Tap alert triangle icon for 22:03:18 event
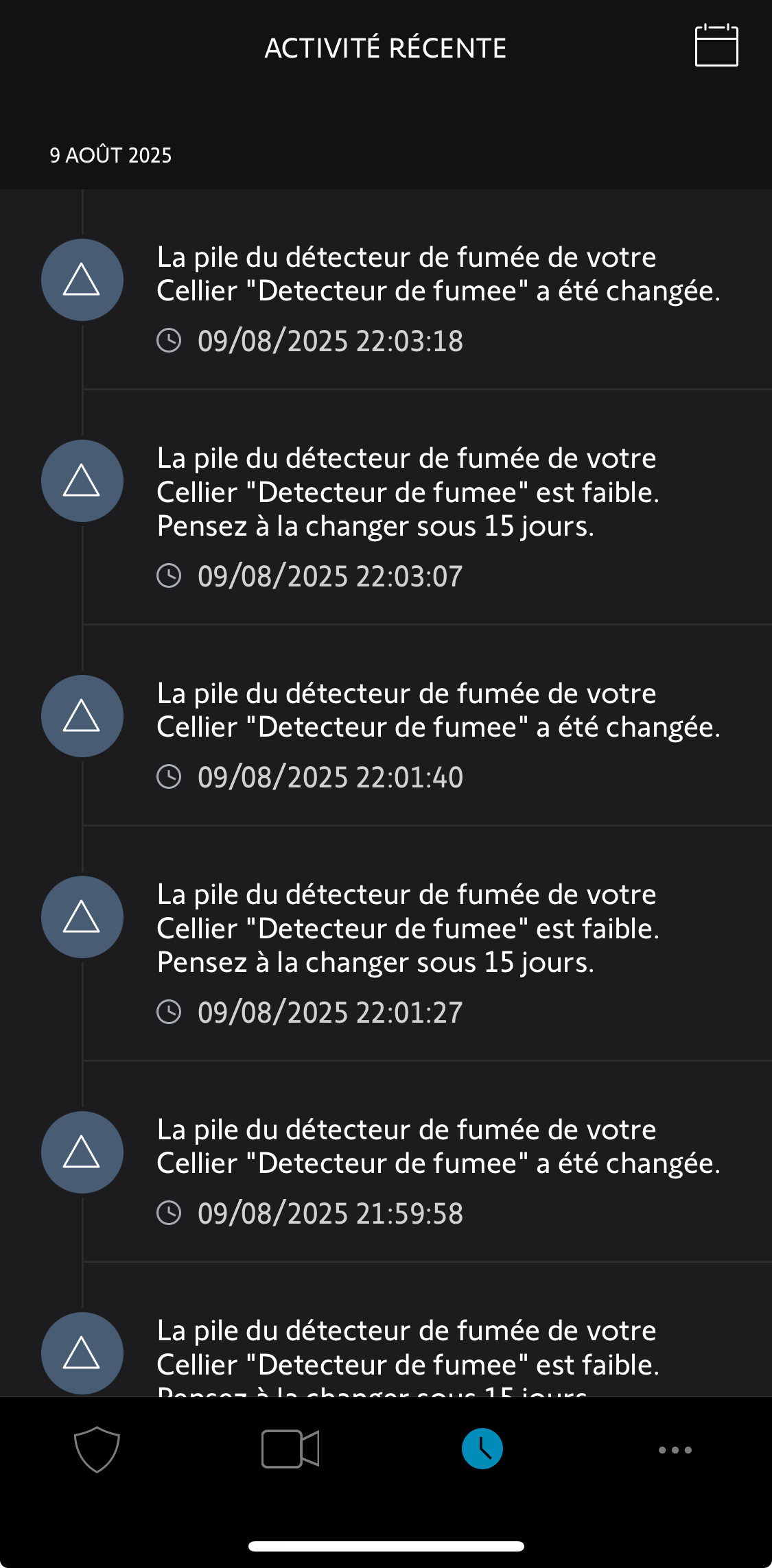 (82, 280)
